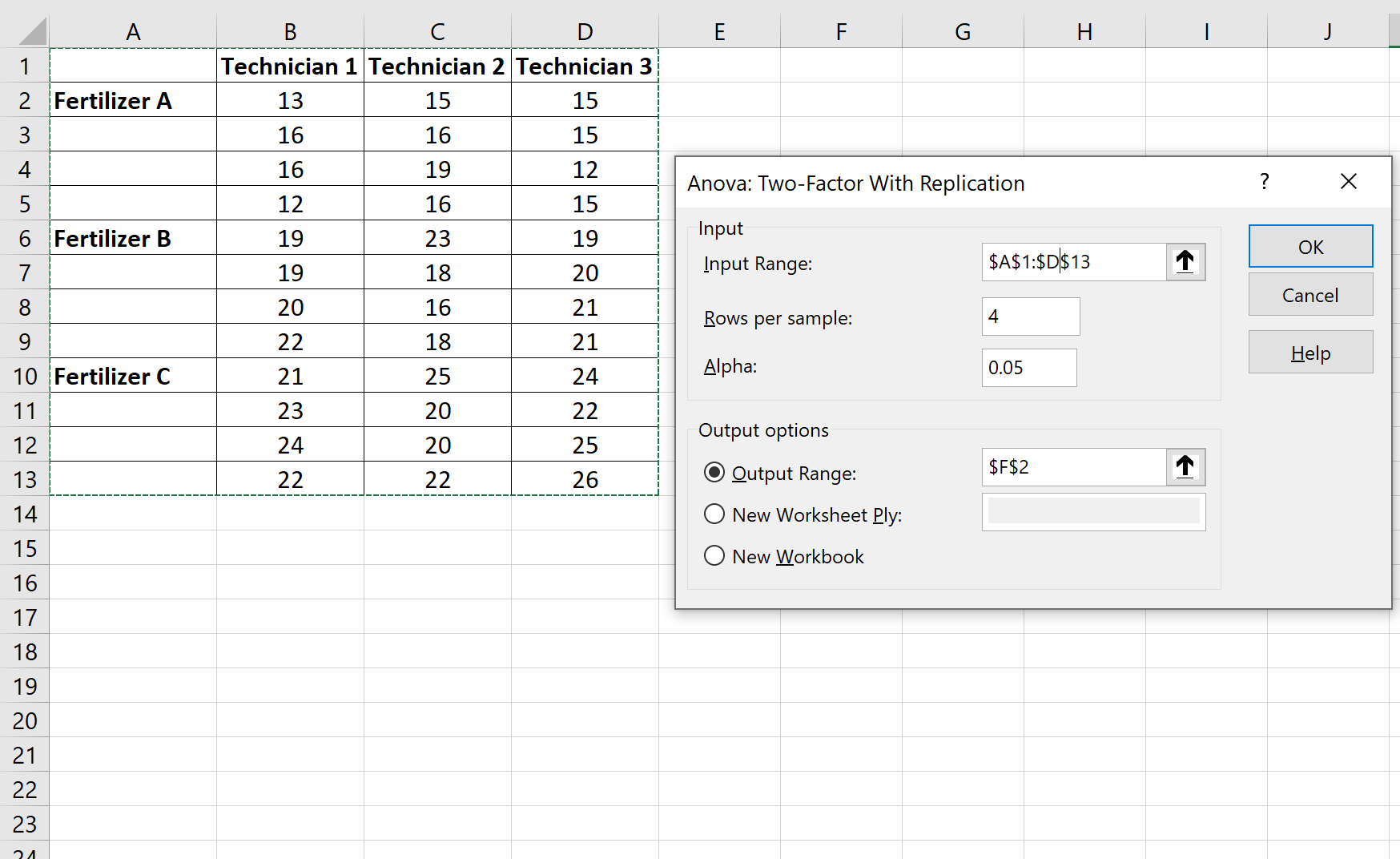Click cell D13 containing 26
The height and width of the screenshot is (859, 1400).
pyautogui.click(x=585, y=479)
